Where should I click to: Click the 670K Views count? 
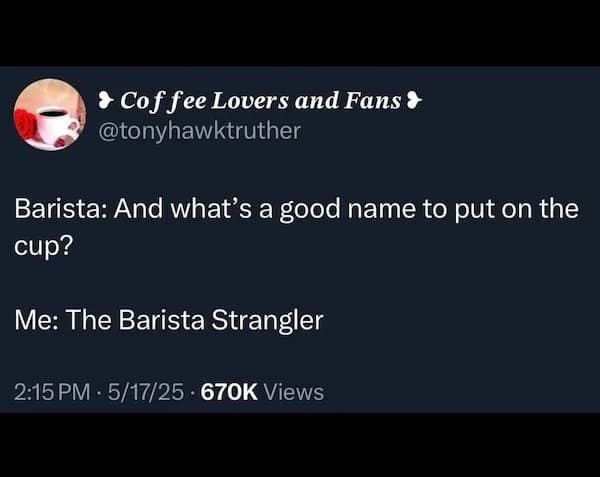(x=262, y=392)
